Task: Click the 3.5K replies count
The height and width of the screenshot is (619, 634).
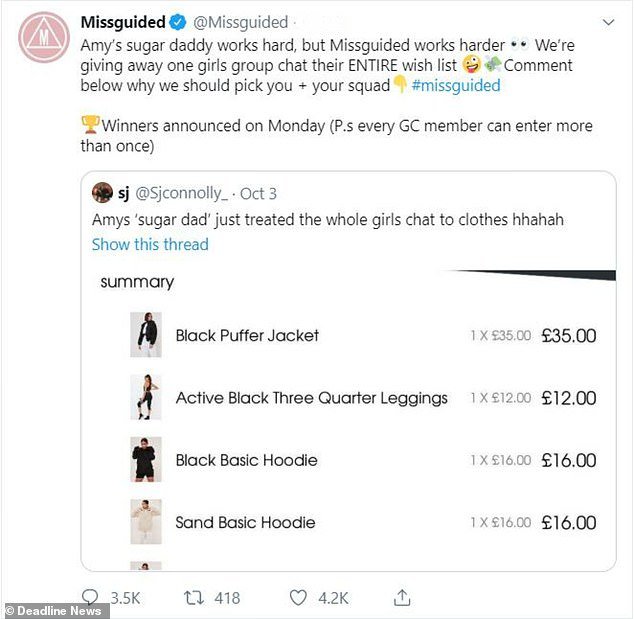Action: pyautogui.click(x=125, y=598)
